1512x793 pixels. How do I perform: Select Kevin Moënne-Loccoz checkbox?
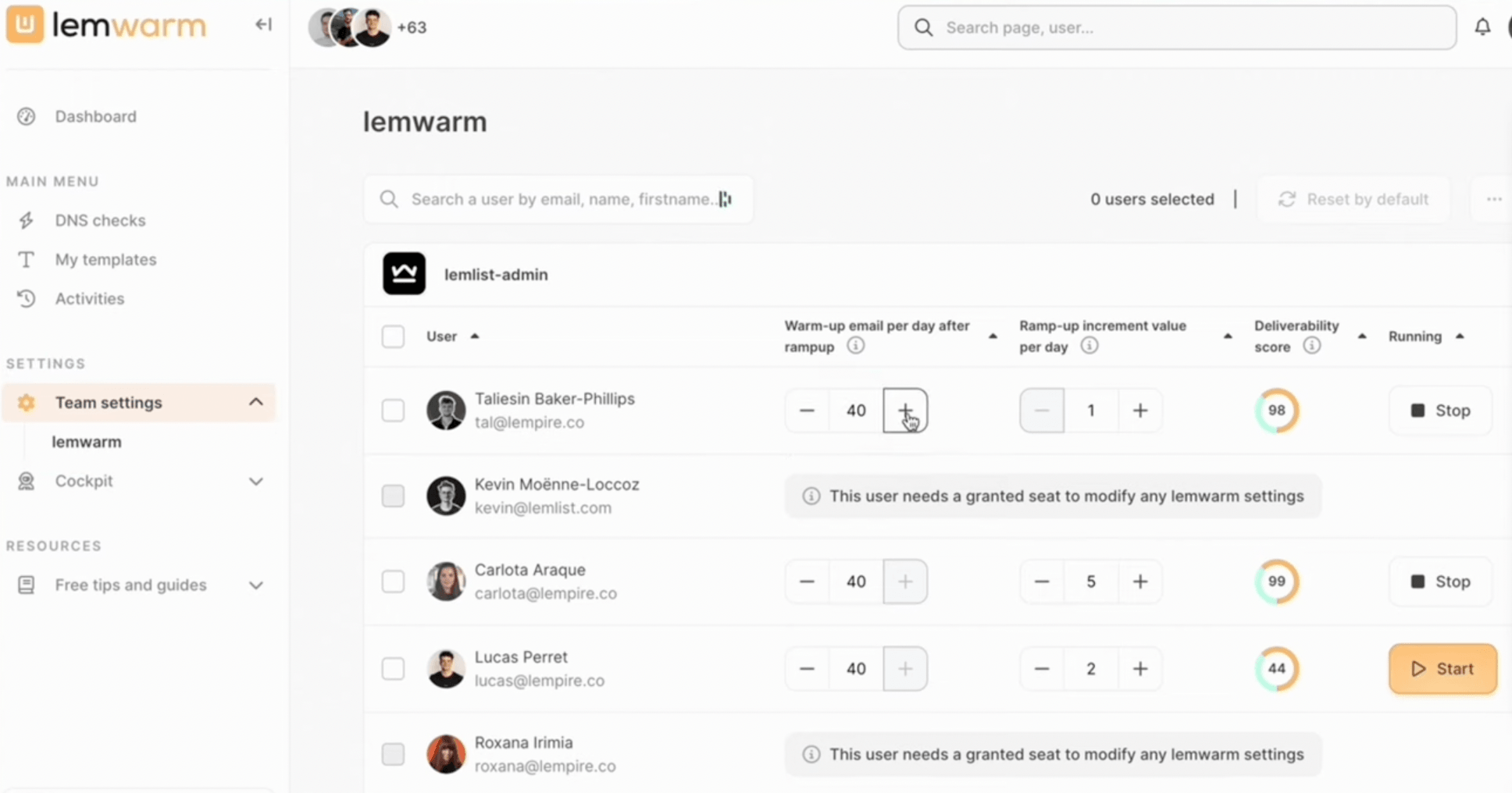tap(393, 496)
